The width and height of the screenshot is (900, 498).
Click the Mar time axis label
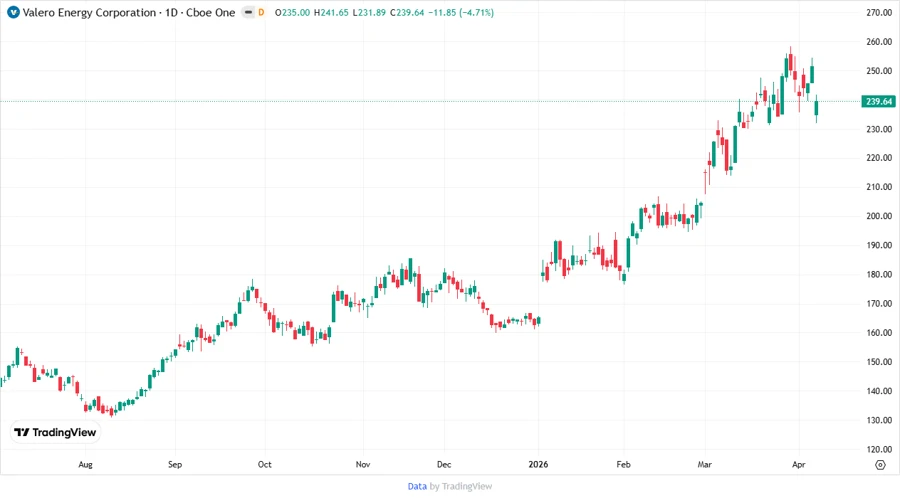click(705, 465)
